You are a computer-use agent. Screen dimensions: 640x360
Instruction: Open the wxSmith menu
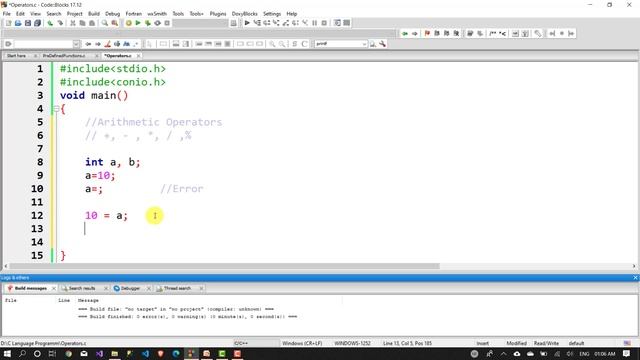pyautogui.click(x=157, y=13)
